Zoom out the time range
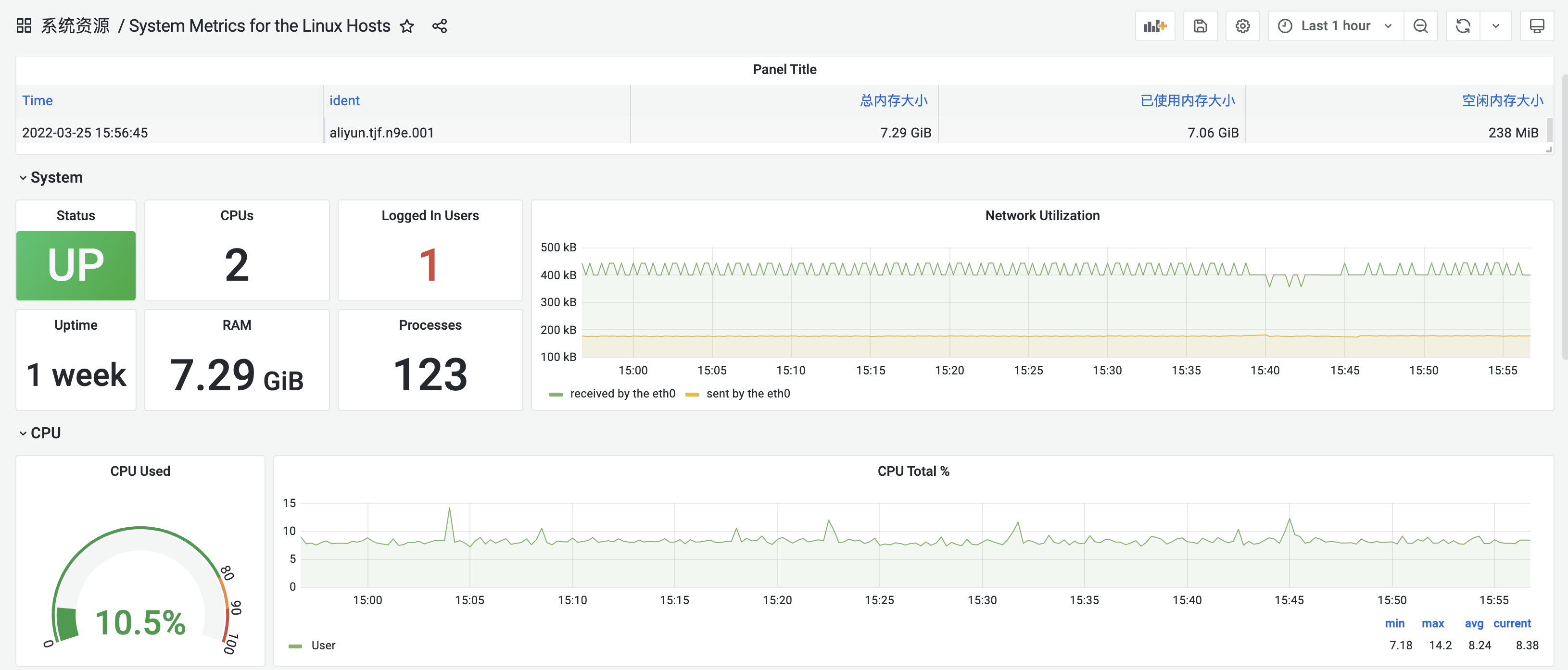This screenshot has height=670, width=1568. pyautogui.click(x=1420, y=26)
